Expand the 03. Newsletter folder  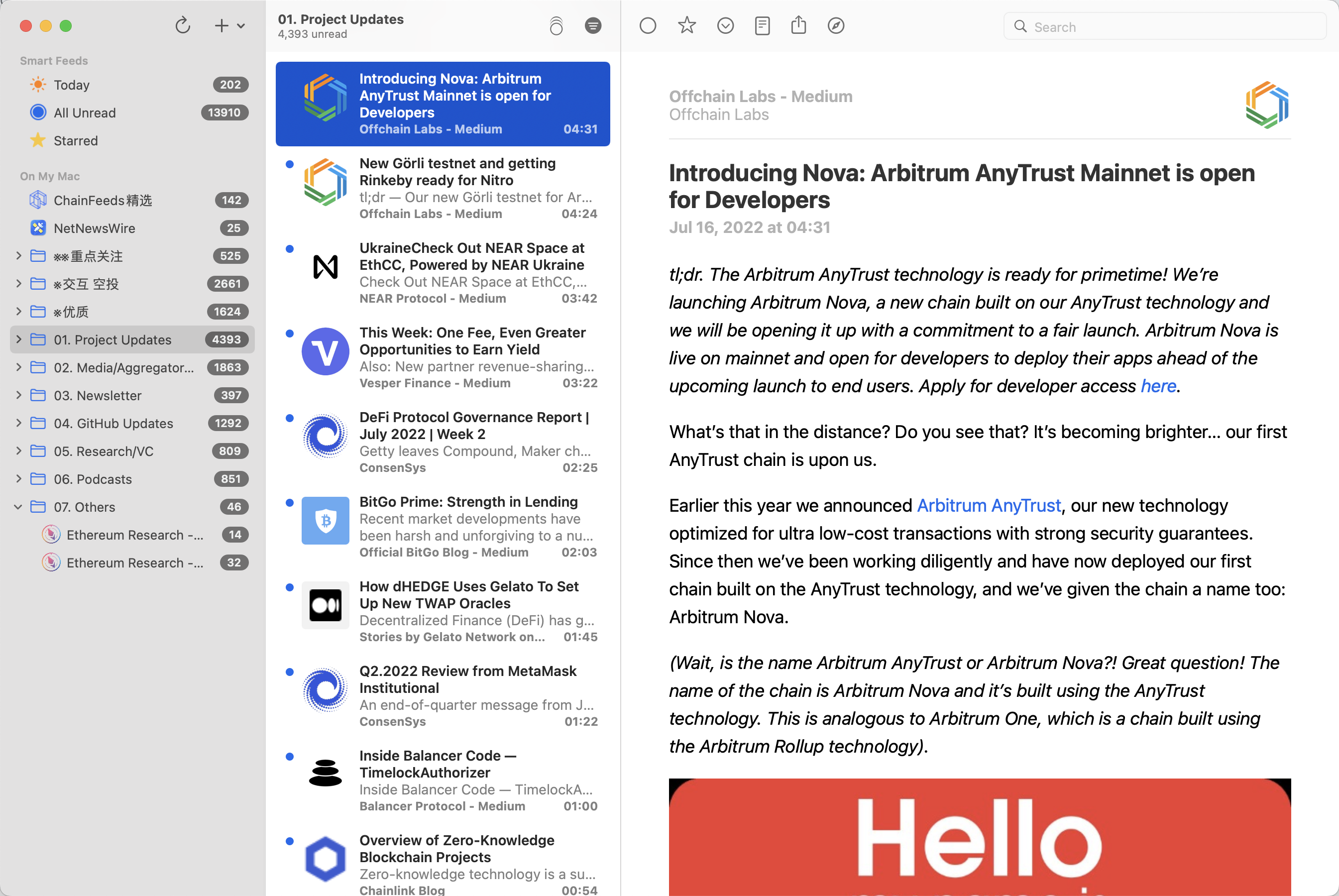point(18,395)
